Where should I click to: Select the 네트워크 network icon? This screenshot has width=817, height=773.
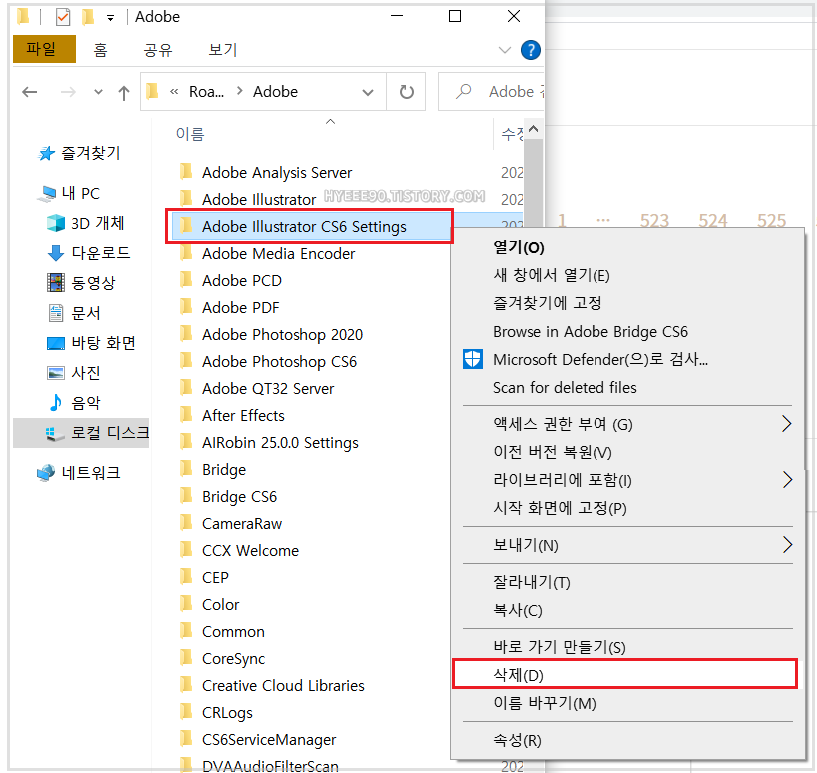click(x=46, y=472)
